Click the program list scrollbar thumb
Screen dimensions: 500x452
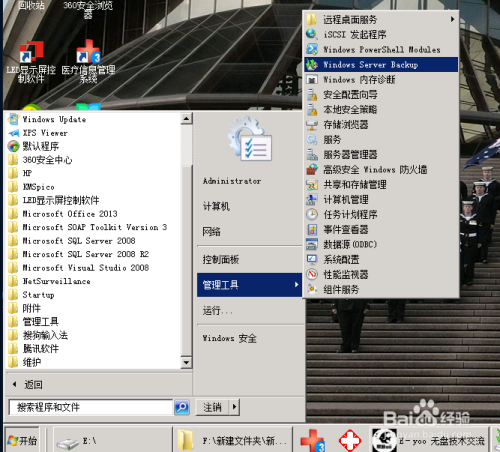tap(186, 262)
